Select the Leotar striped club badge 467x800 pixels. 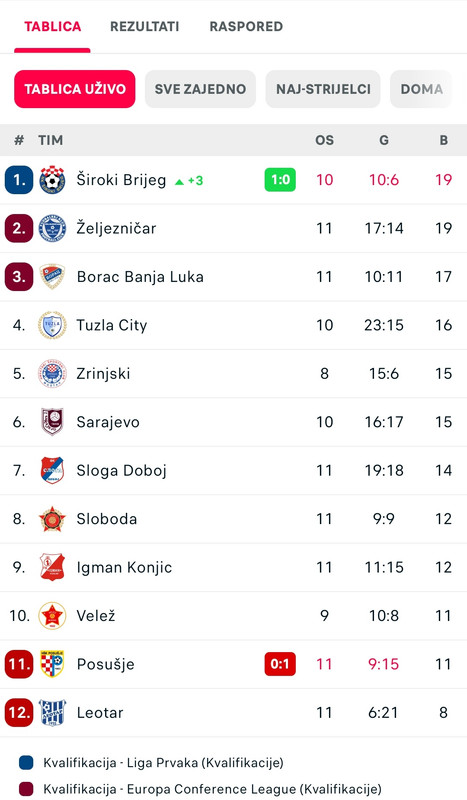click(52, 713)
